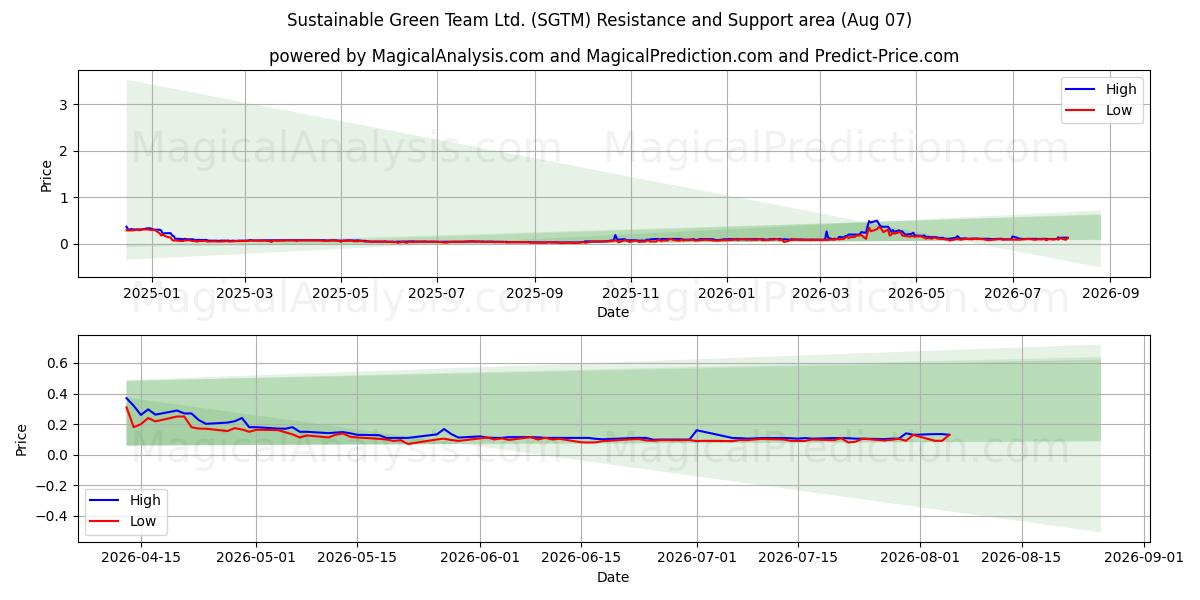1200x600 pixels.
Task: Click the '2026-05-15' date tick label
Action: click(358, 559)
